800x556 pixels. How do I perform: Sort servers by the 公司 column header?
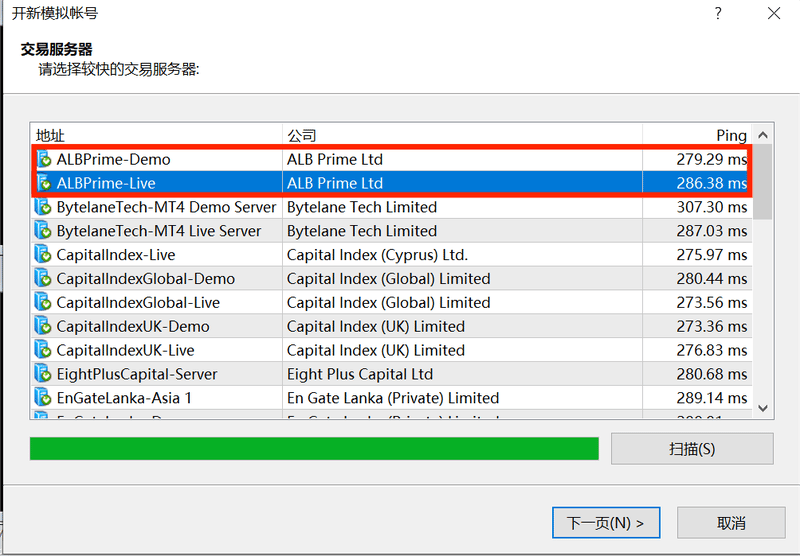click(462, 135)
